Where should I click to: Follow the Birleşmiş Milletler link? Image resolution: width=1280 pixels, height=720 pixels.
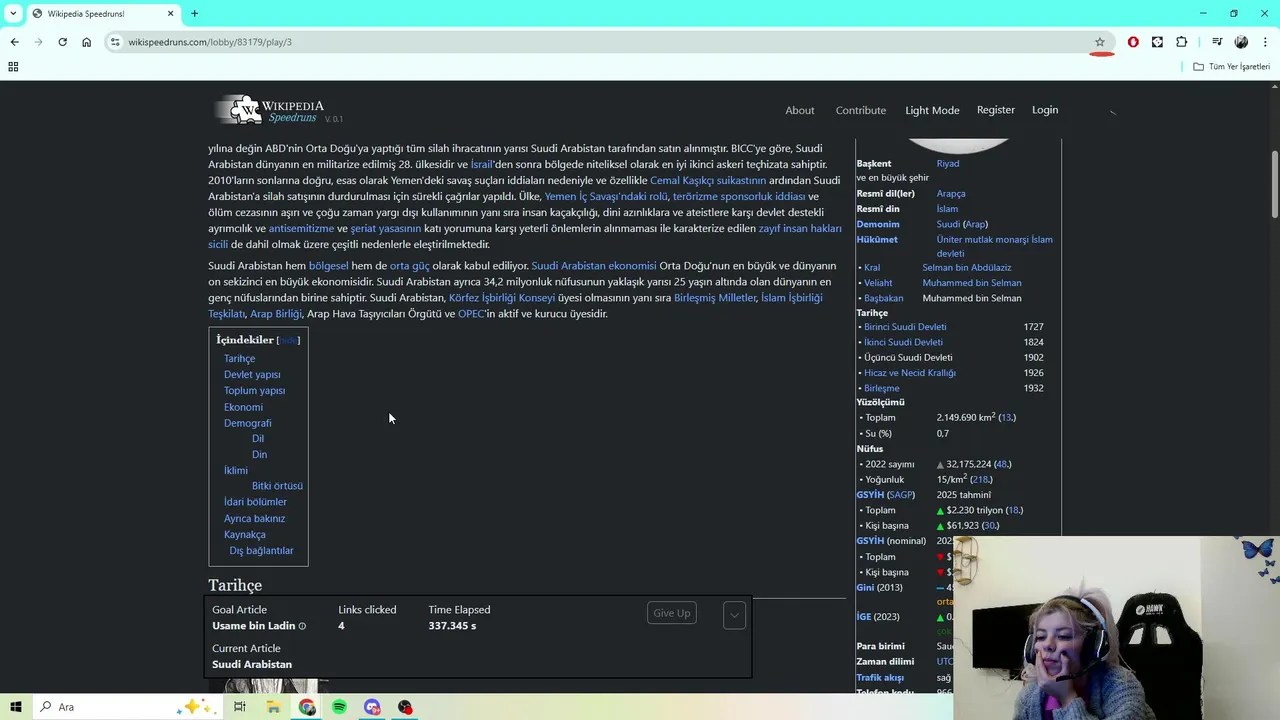(x=715, y=297)
